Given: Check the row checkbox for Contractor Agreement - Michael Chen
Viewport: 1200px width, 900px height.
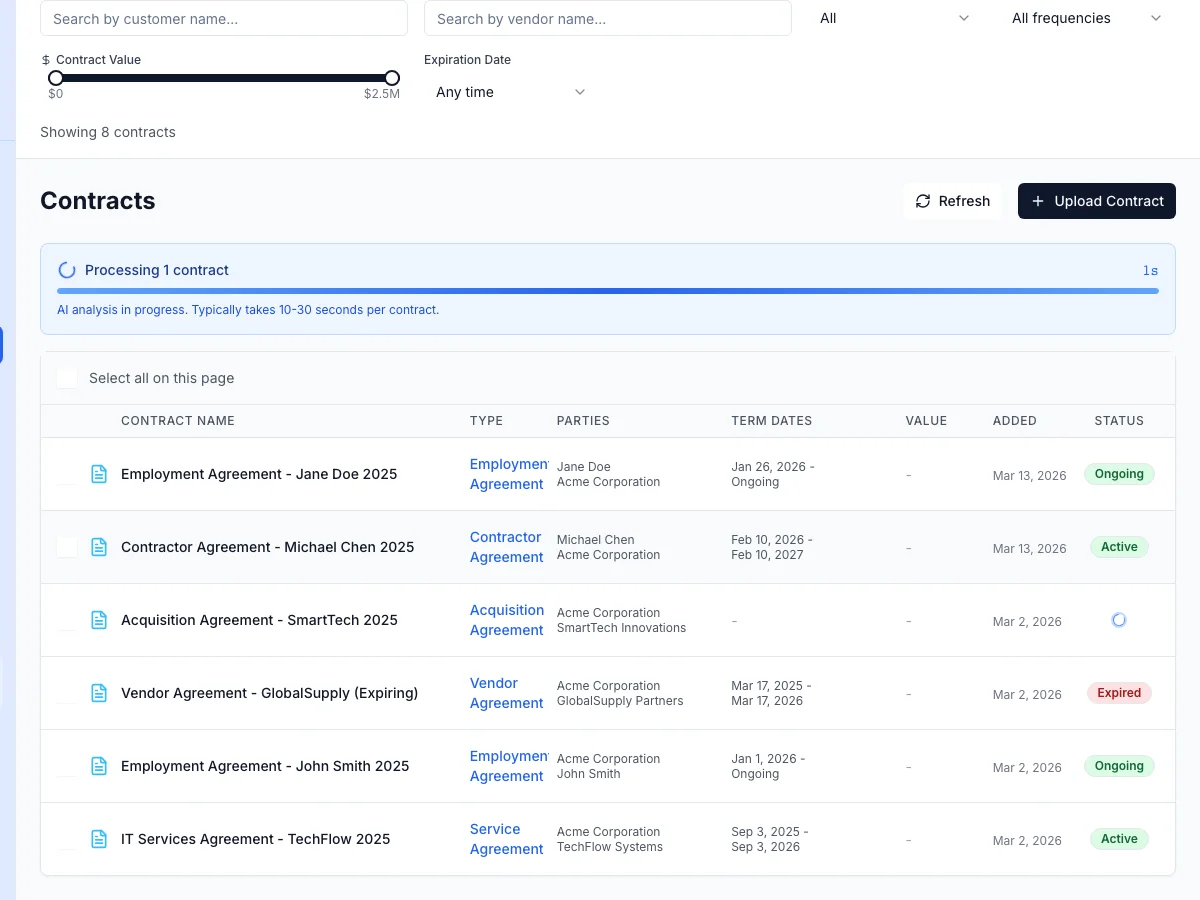Looking at the screenshot, I should click(x=66, y=547).
